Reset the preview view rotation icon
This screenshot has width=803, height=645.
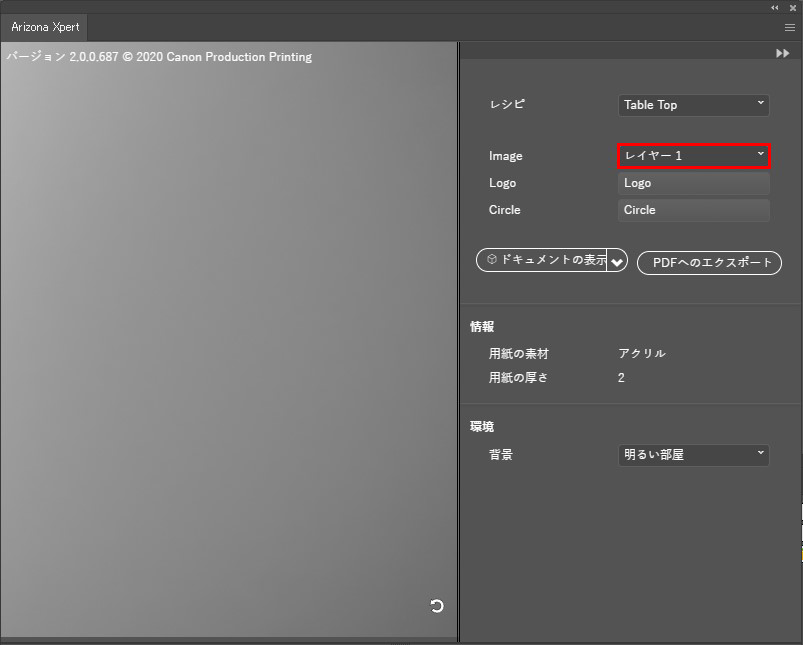[436, 606]
